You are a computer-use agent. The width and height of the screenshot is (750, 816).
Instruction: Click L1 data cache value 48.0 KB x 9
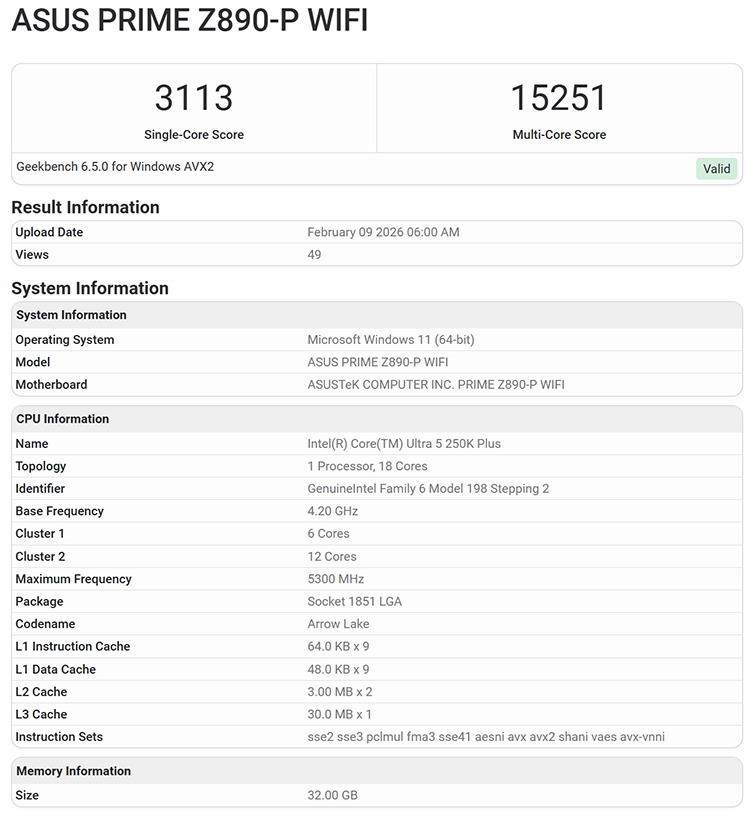pos(338,669)
